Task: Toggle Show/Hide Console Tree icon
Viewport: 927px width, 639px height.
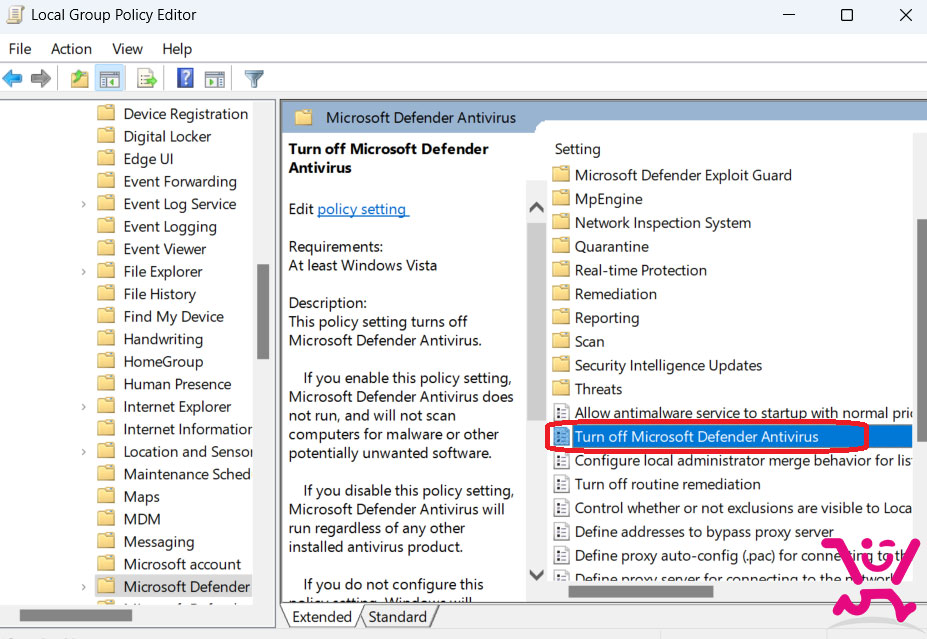Action: (x=109, y=78)
